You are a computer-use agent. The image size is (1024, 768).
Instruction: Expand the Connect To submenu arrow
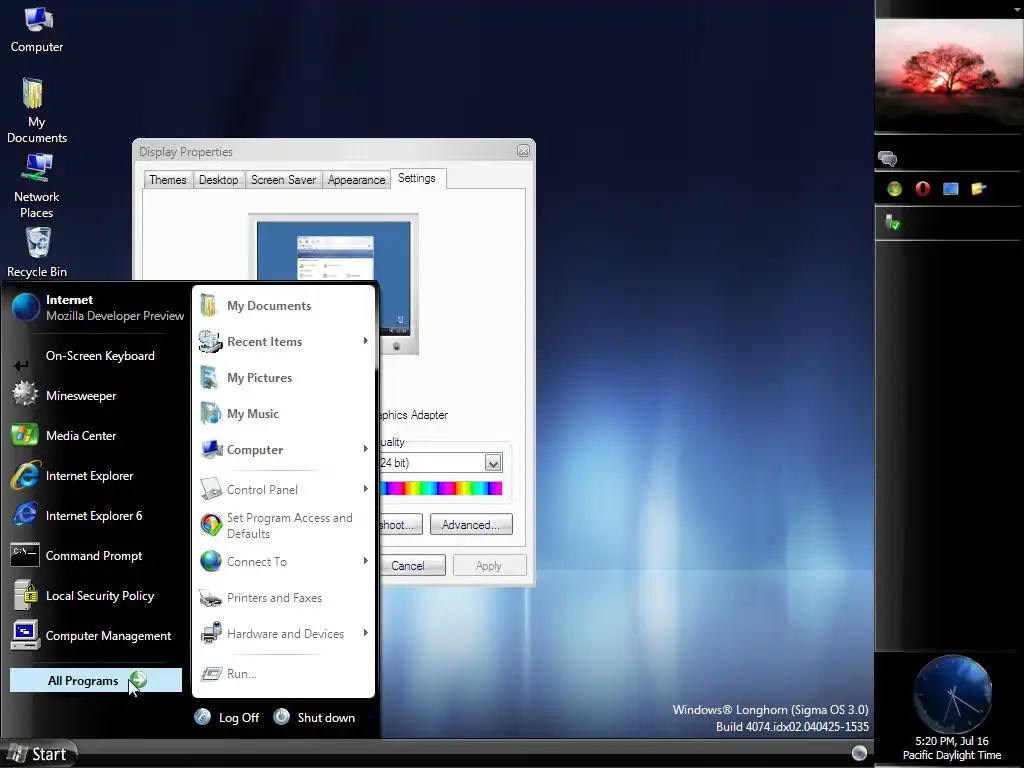(365, 560)
